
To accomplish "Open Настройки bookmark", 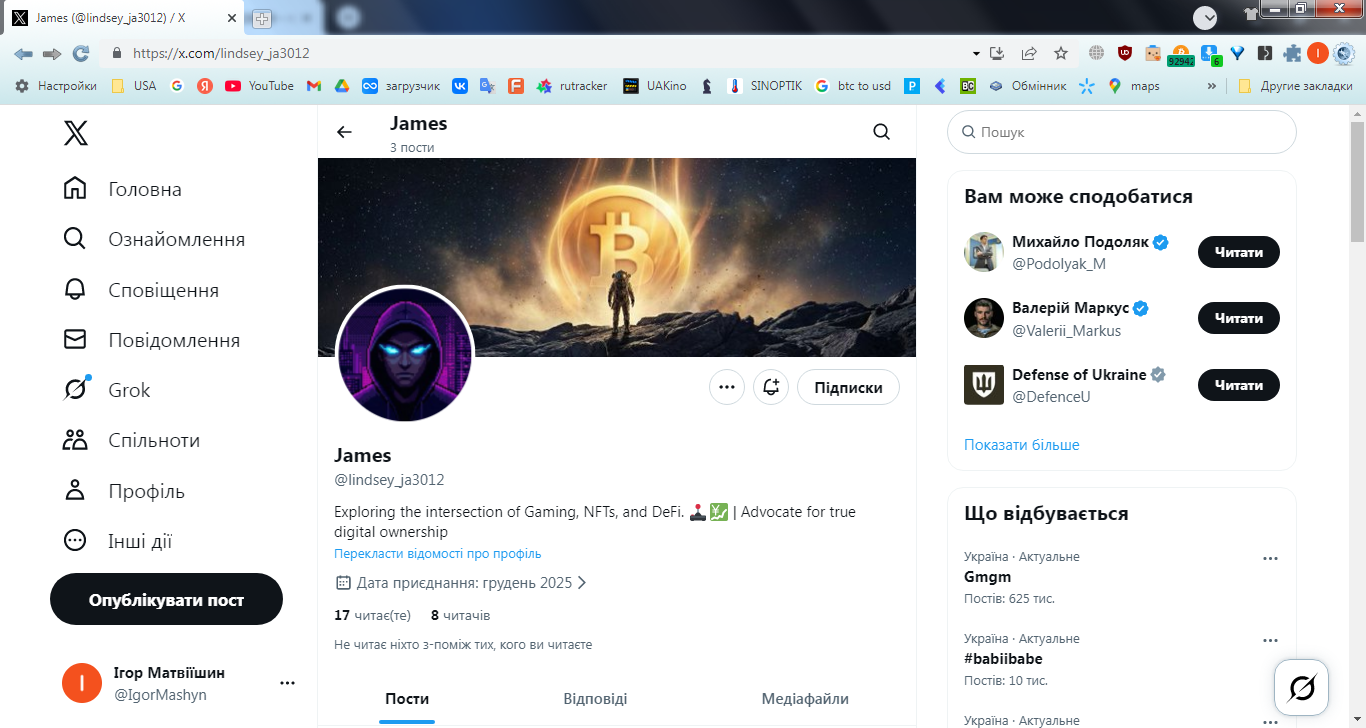I will [x=56, y=86].
